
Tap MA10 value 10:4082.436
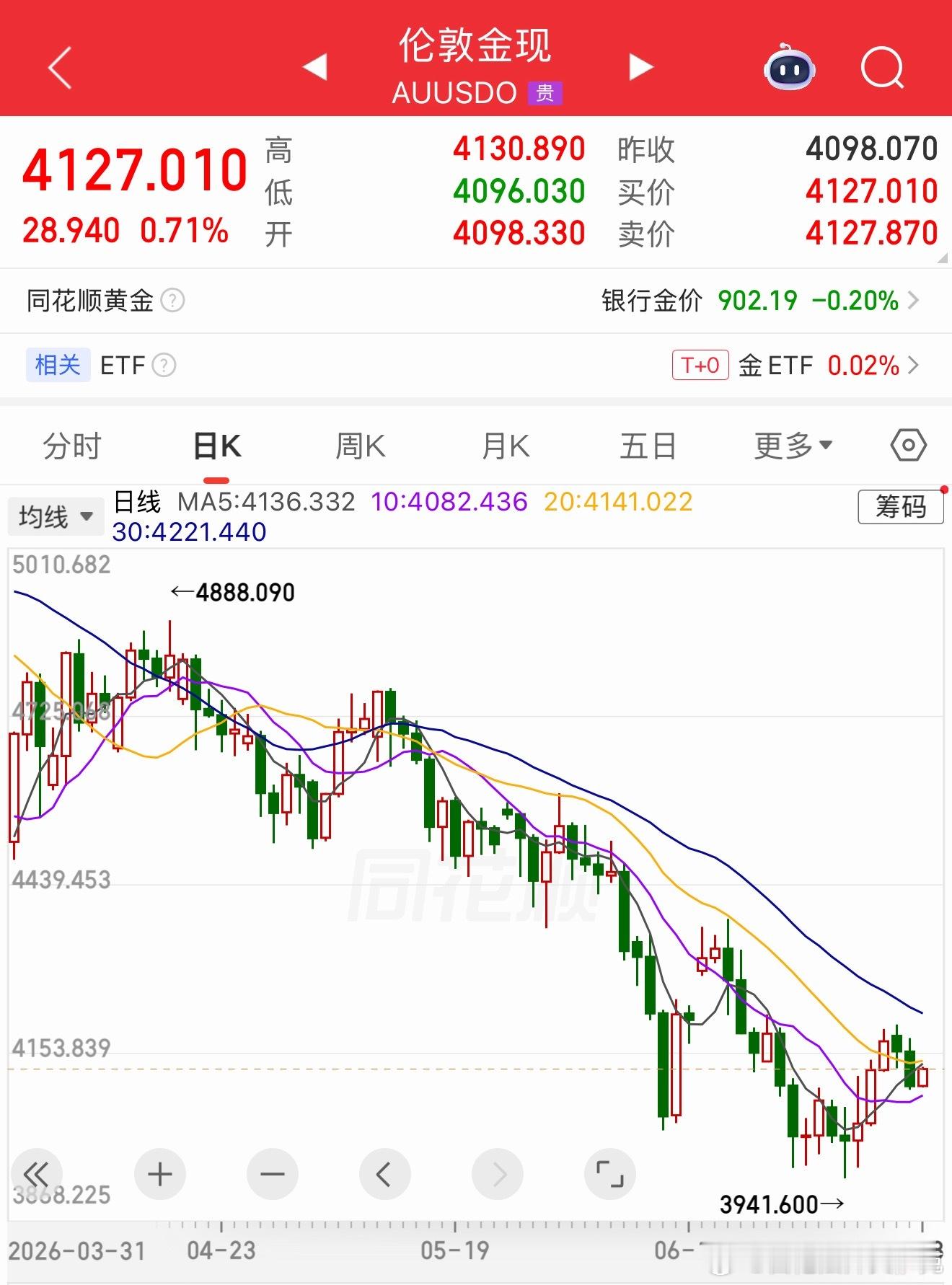click(449, 501)
